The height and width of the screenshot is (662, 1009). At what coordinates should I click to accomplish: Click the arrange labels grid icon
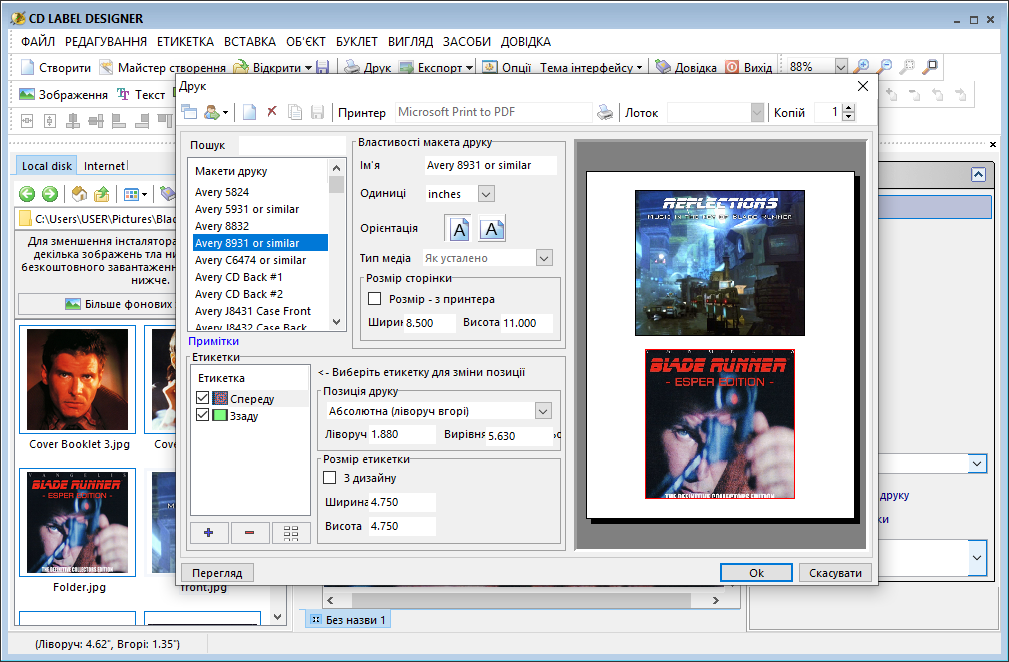pos(291,532)
